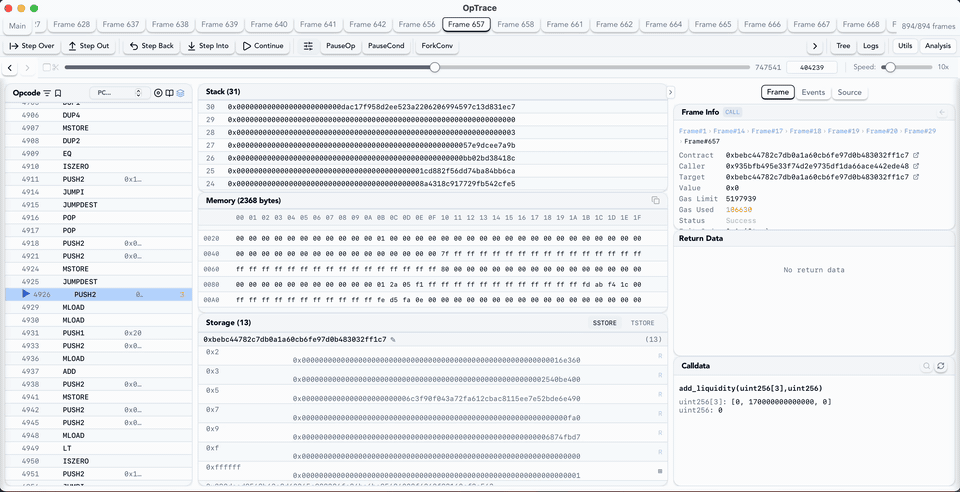Click the R marker on storage slot 0x2

click(660, 356)
